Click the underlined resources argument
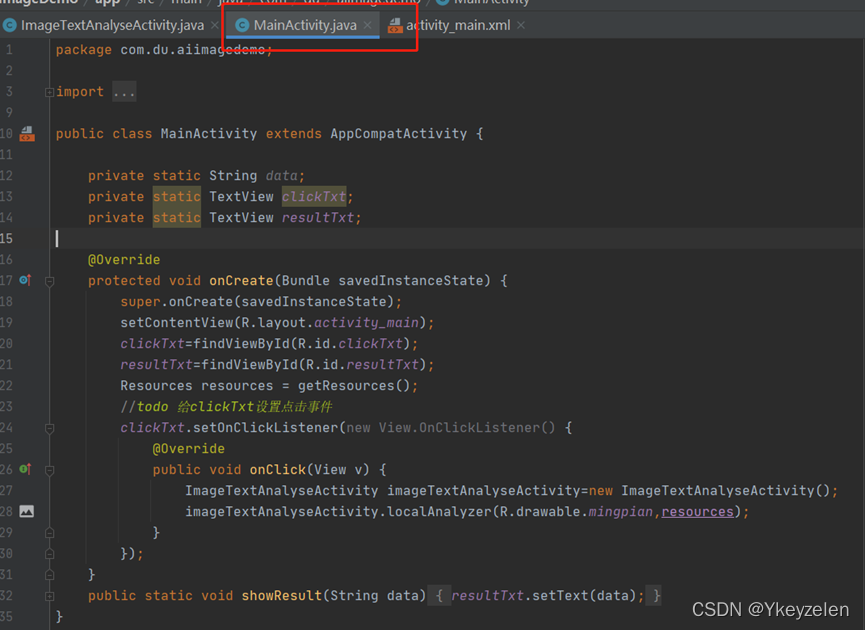Screen dimensions: 865x630 (x=697, y=511)
